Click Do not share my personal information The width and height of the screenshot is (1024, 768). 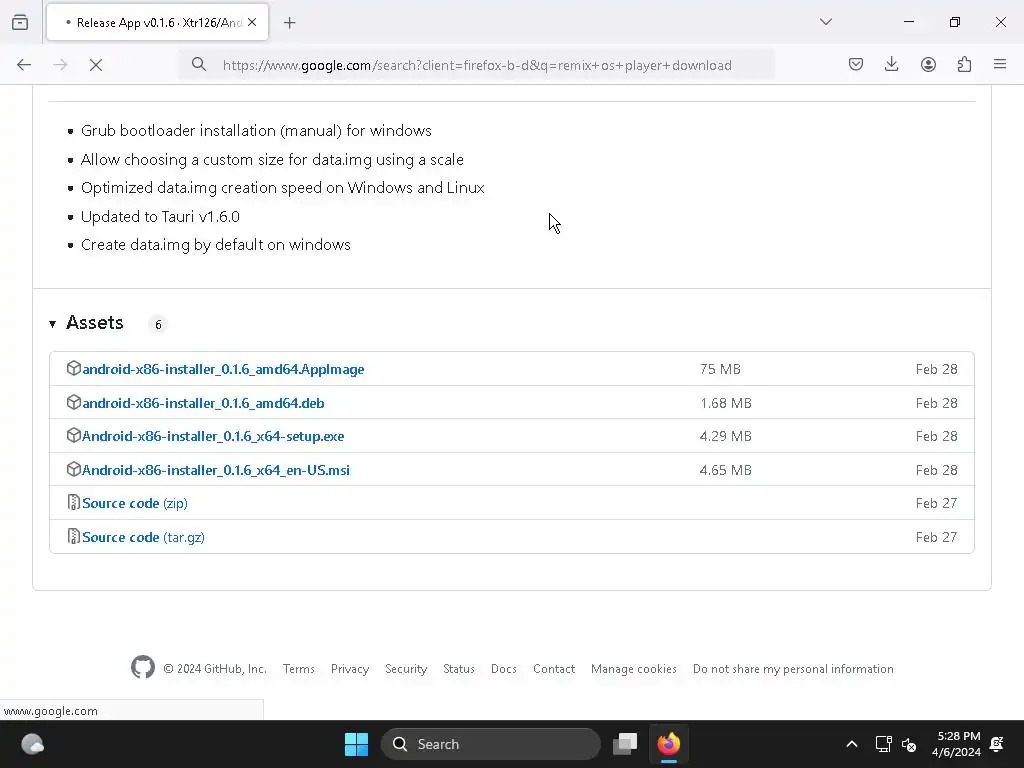pyautogui.click(x=793, y=669)
